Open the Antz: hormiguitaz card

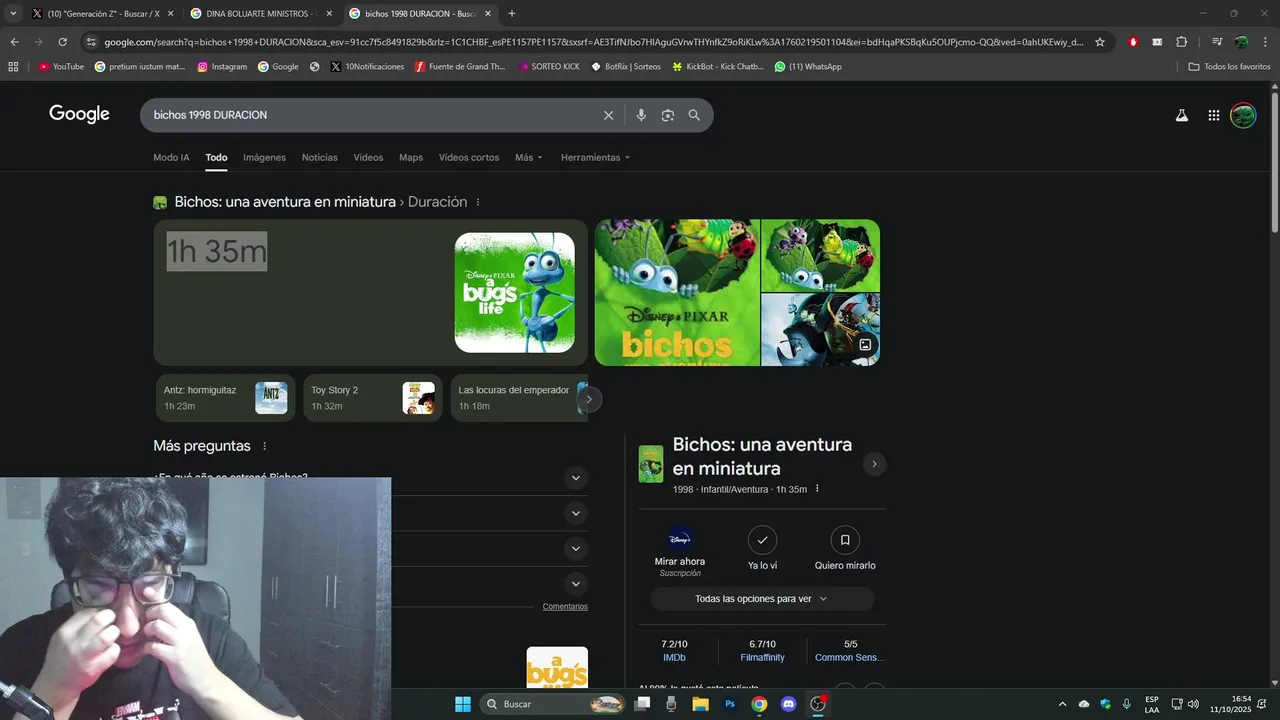pyautogui.click(x=225, y=398)
